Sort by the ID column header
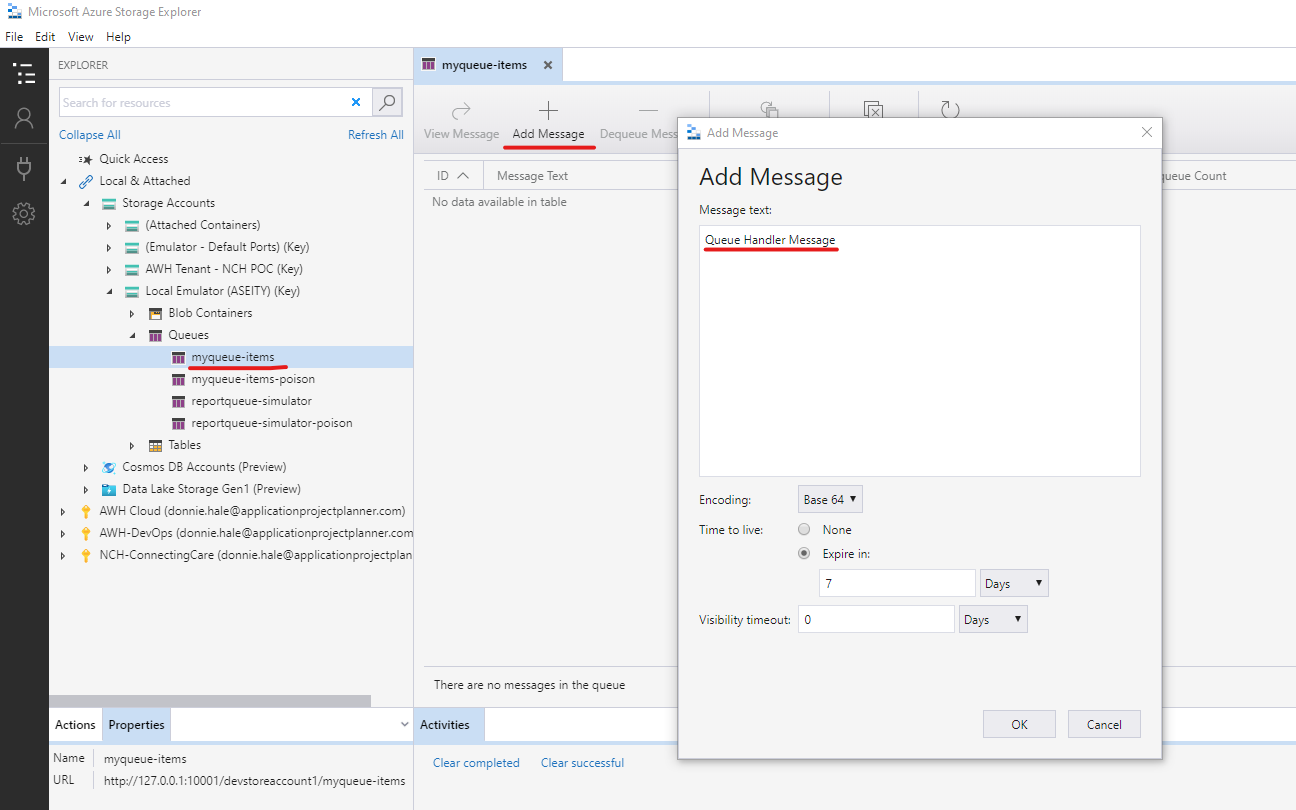1296x810 pixels. [453, 176]
